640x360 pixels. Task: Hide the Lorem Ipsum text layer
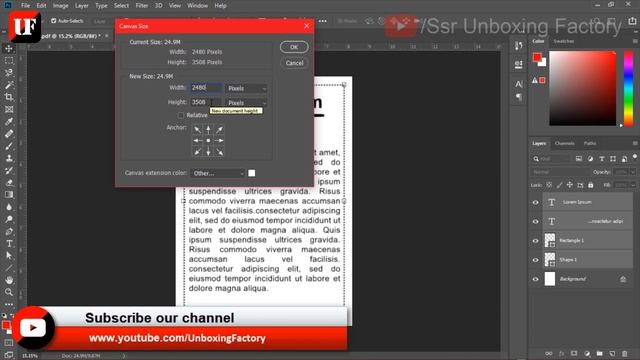(x=535, y=202)
